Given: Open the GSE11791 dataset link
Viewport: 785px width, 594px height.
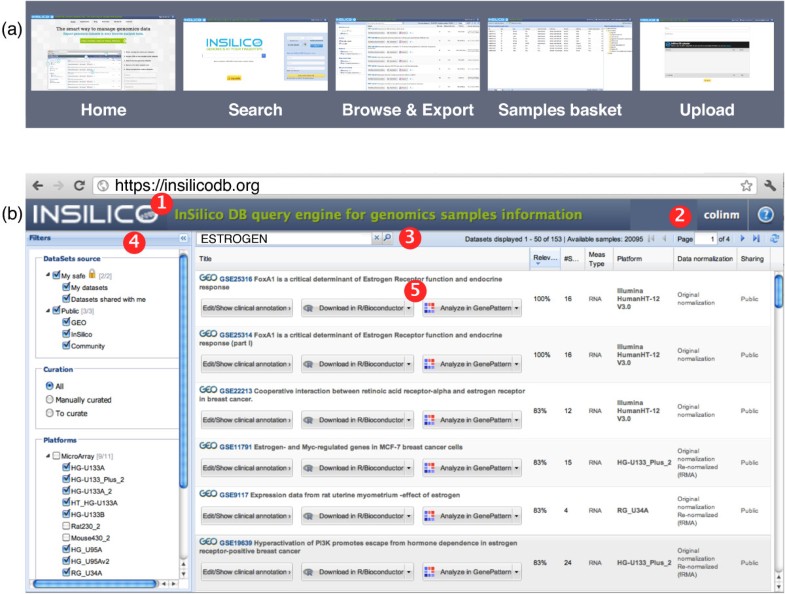Looking at the screenshot, I should pos(235,447).
